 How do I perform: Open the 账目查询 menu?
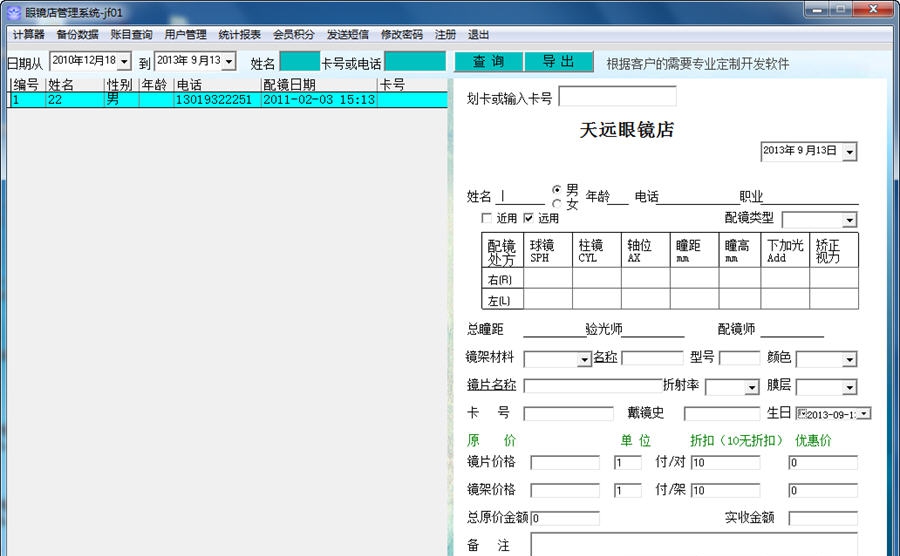click(x=131, y=34)
